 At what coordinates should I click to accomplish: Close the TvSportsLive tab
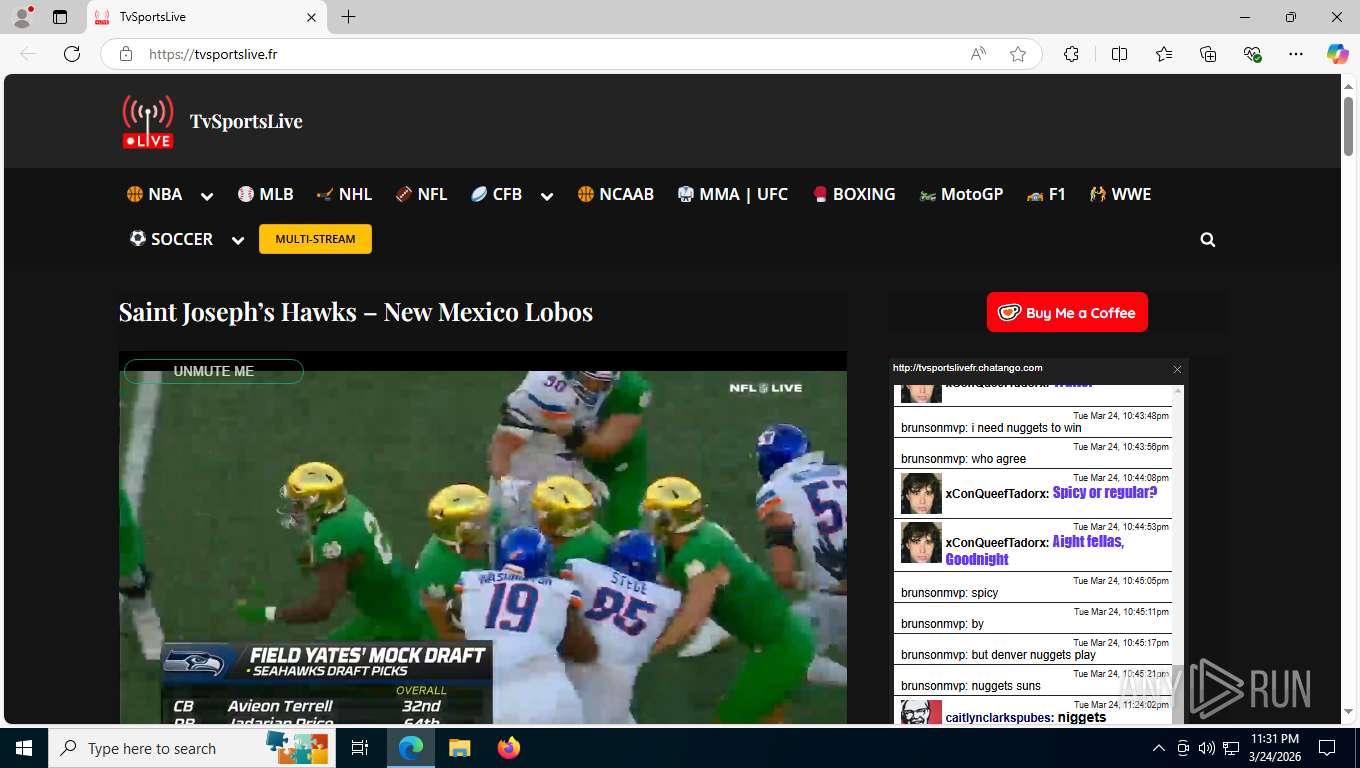coord(311,17)
